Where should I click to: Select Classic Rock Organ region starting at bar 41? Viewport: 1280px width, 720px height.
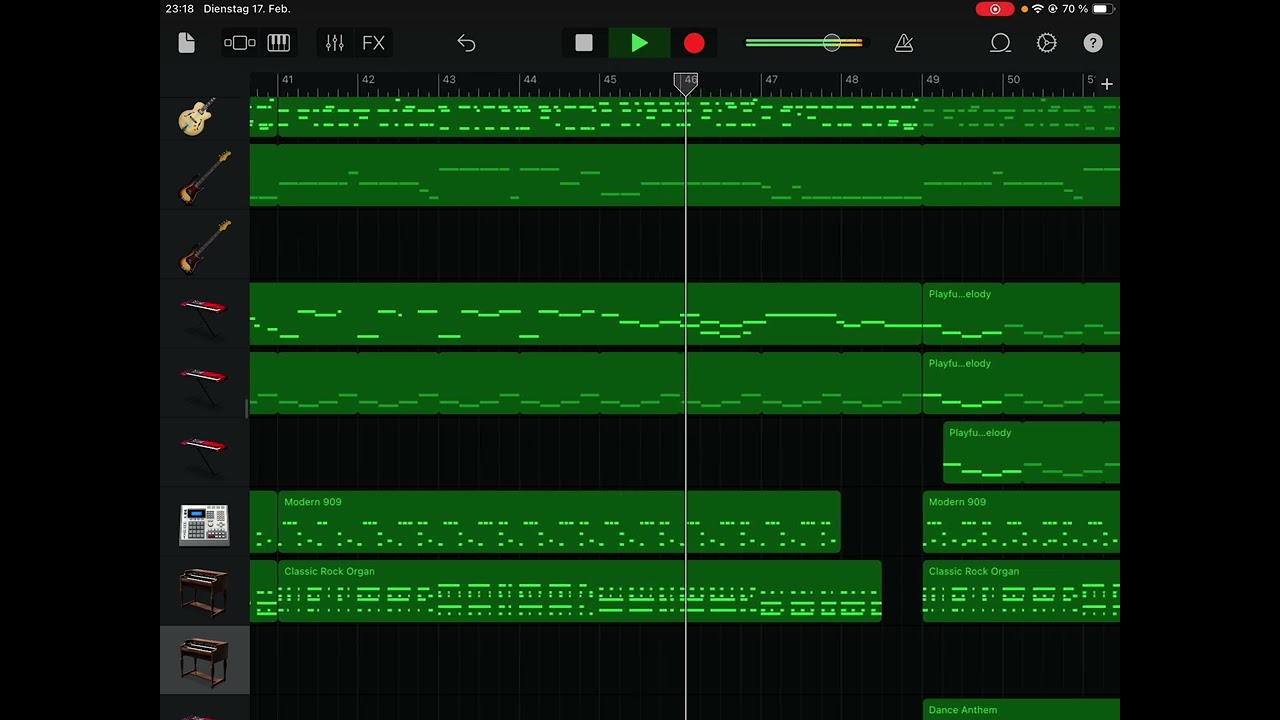(580, 591)
